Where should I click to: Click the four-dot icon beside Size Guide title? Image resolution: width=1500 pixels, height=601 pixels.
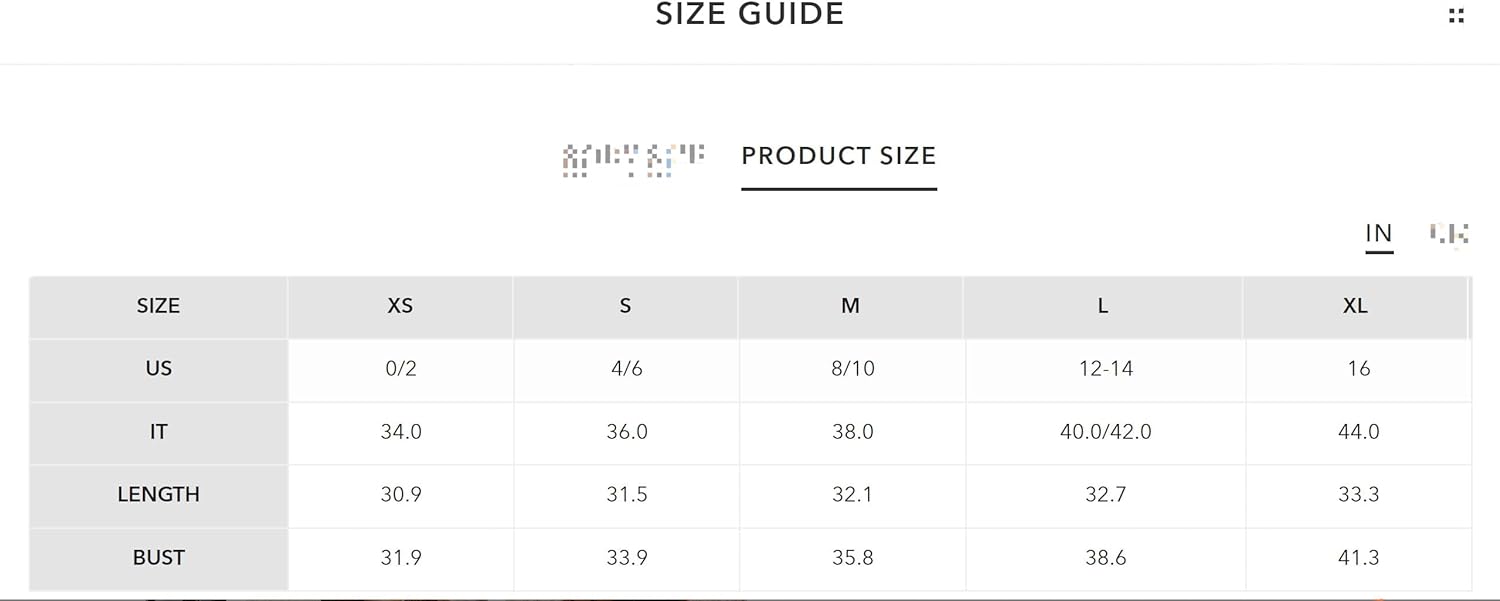click(x=1456, y=16)
